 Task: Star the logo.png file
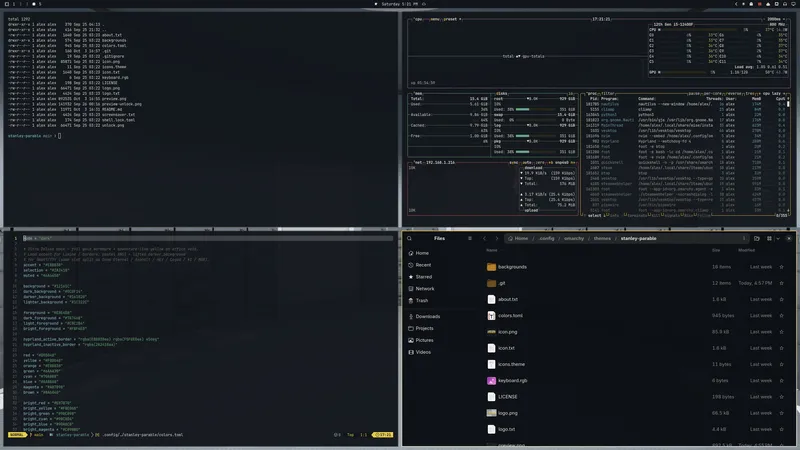point(781,413)
